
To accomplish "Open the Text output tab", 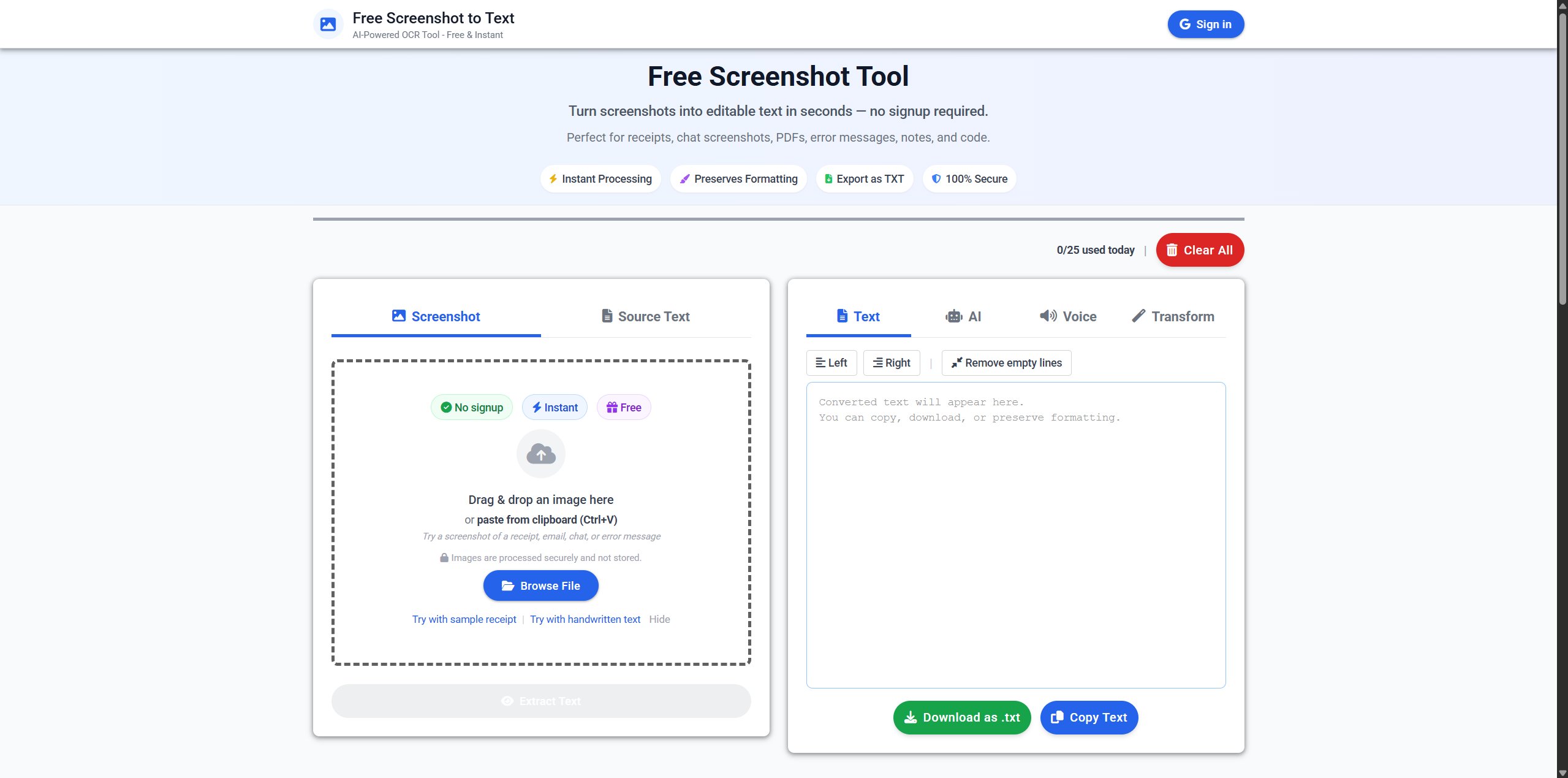I will pos(857,316).
